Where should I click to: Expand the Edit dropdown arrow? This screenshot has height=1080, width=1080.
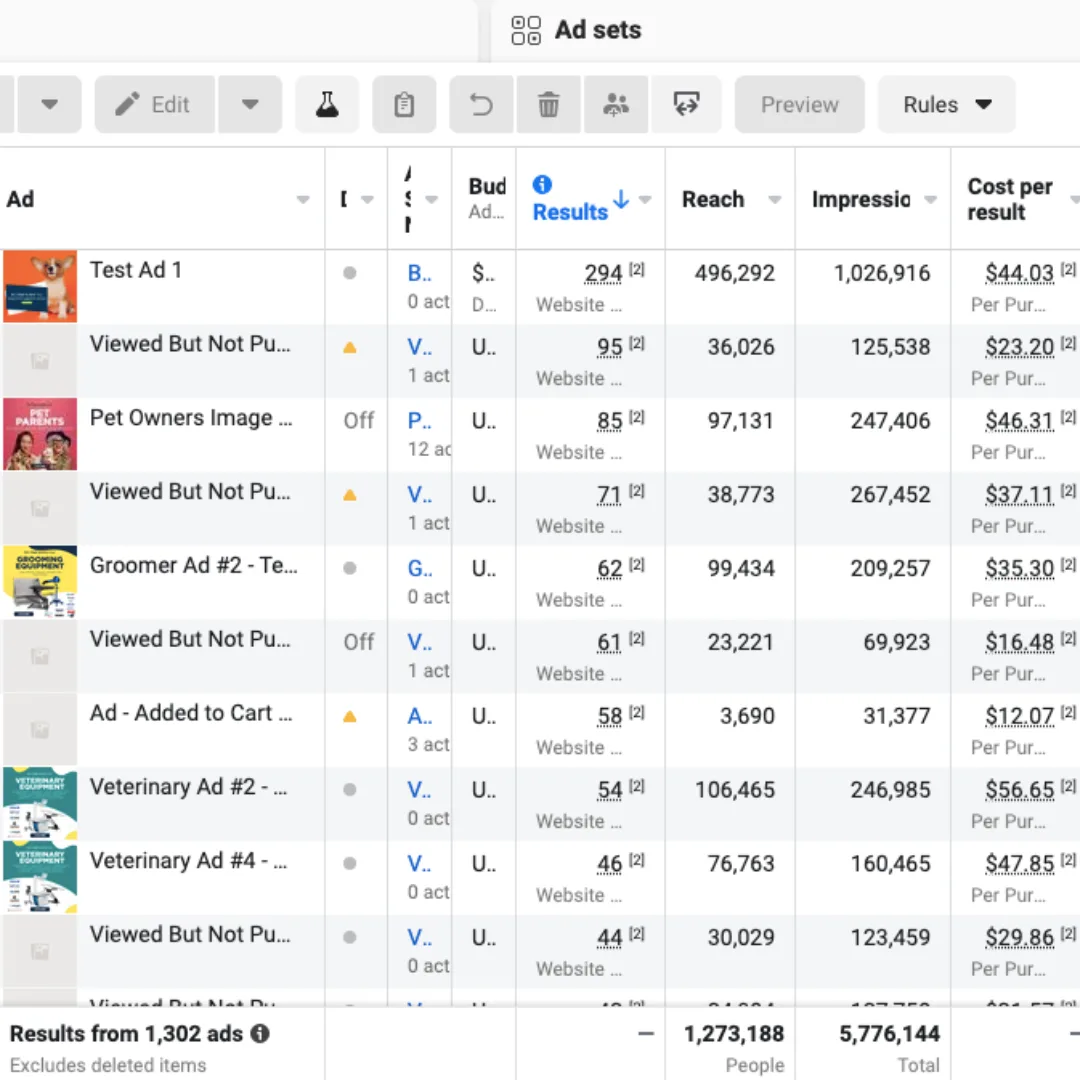tap(250, 104)
